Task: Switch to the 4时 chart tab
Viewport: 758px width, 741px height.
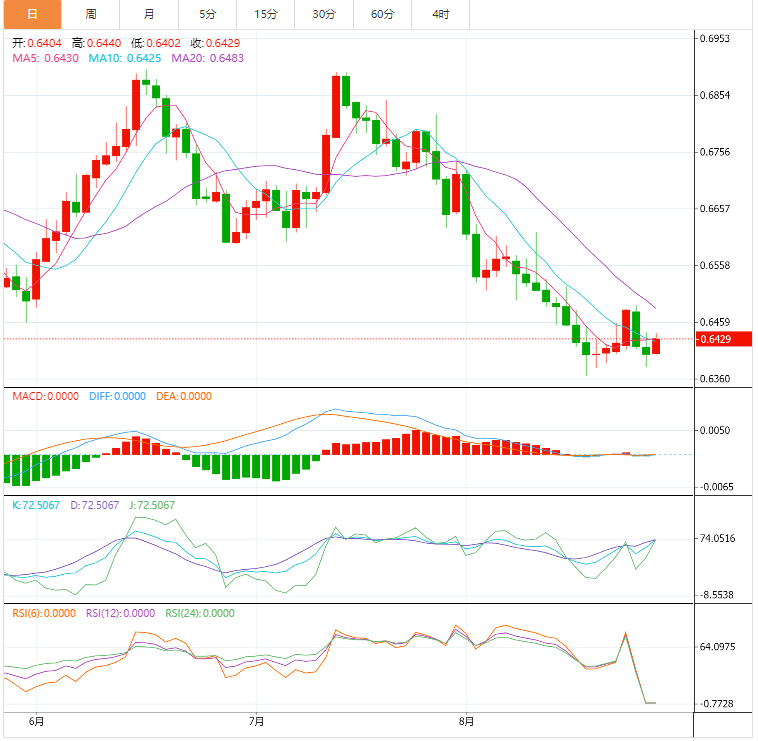Action: click(x=440, y=14)
